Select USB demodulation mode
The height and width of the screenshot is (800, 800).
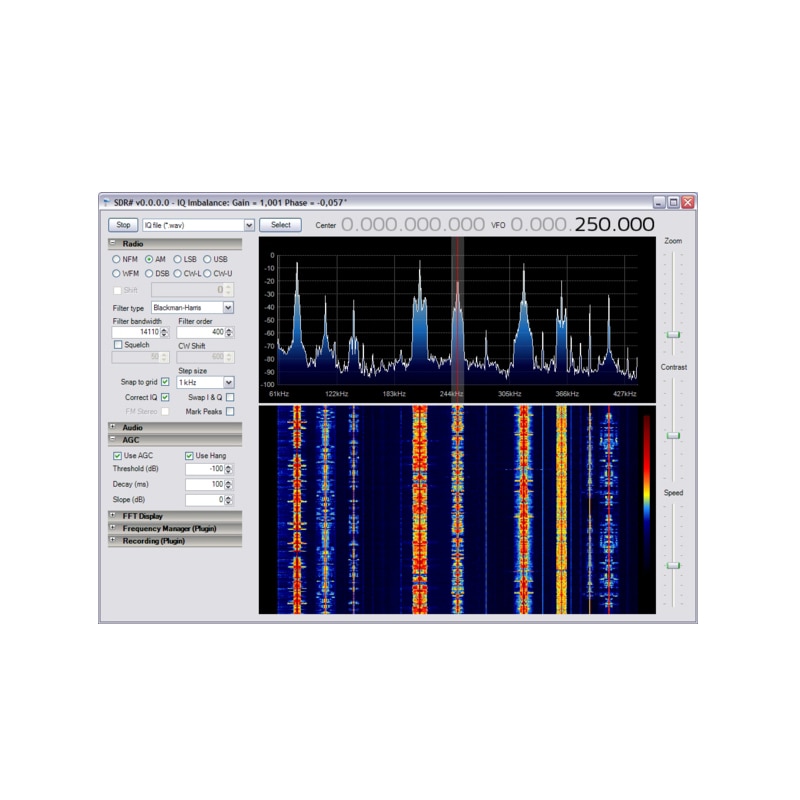pos(208,258)
